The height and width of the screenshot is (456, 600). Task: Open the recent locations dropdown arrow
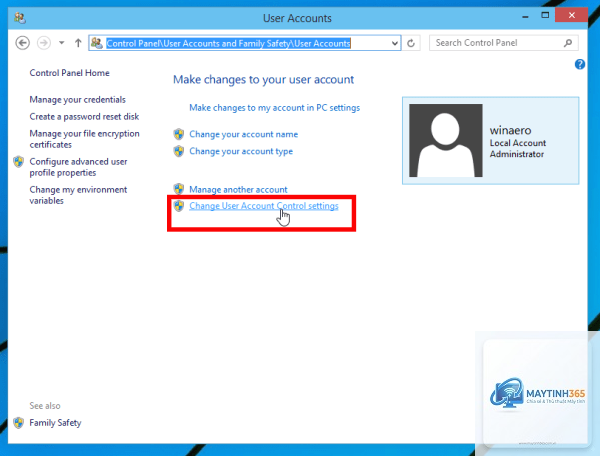[62, 43]
